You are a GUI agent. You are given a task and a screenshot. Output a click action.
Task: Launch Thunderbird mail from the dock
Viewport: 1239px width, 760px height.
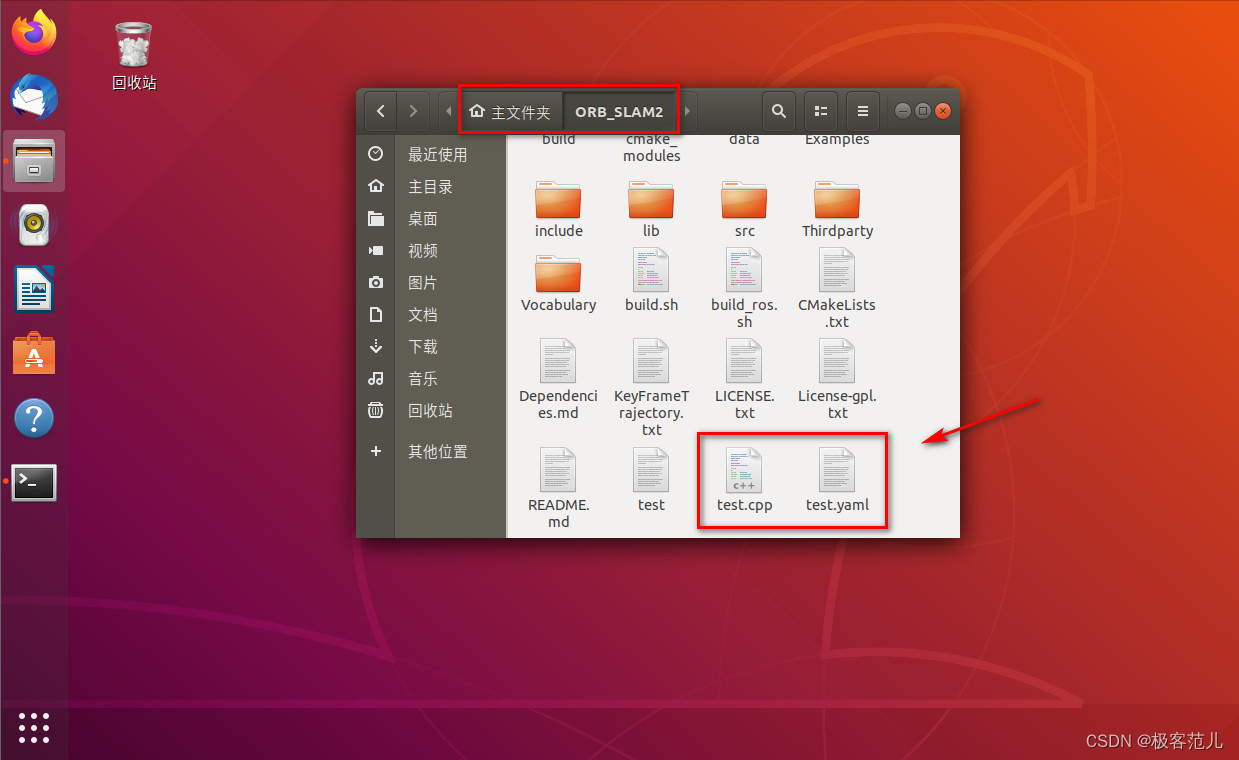pyautogui.click(x=34, y=98)
